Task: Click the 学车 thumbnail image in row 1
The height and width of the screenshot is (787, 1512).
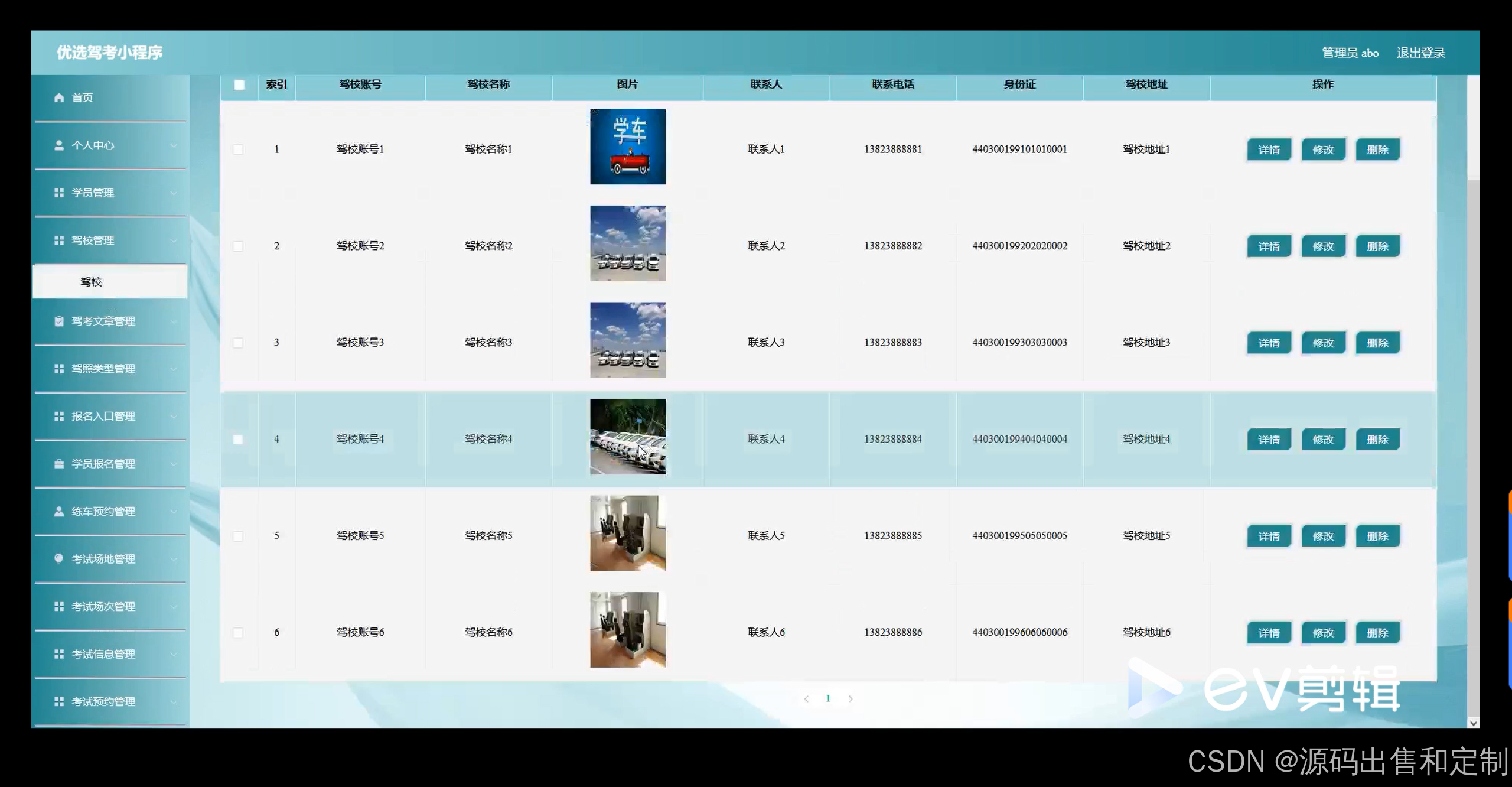Action: tap(627, 147)
